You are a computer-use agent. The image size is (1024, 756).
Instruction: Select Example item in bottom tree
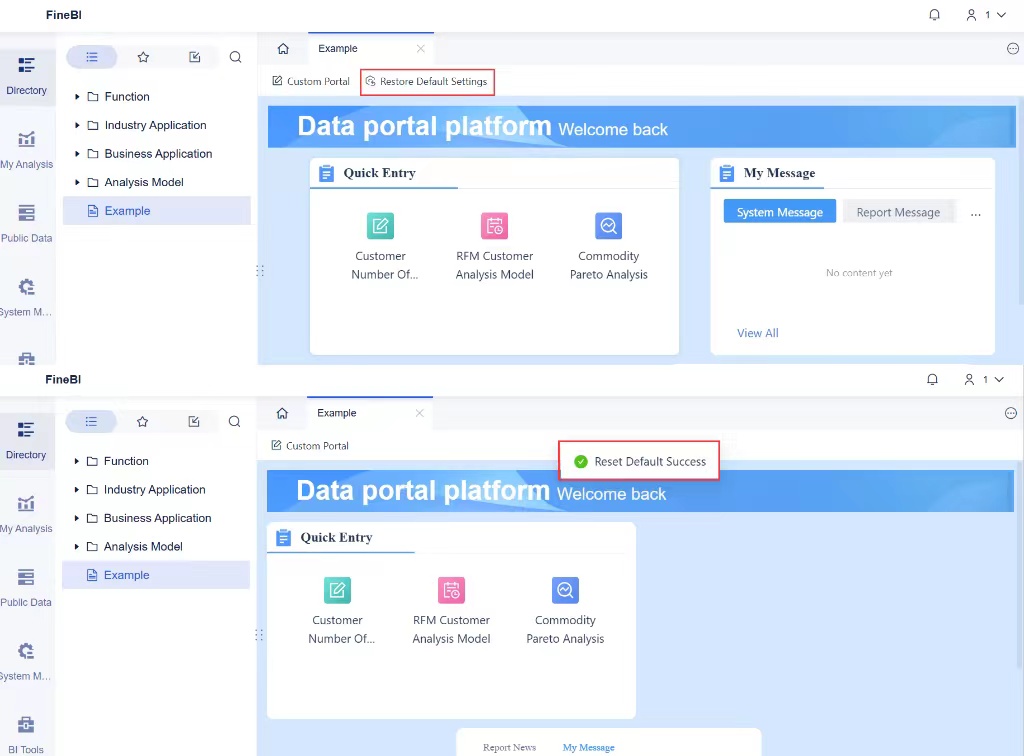coord(156,575)
